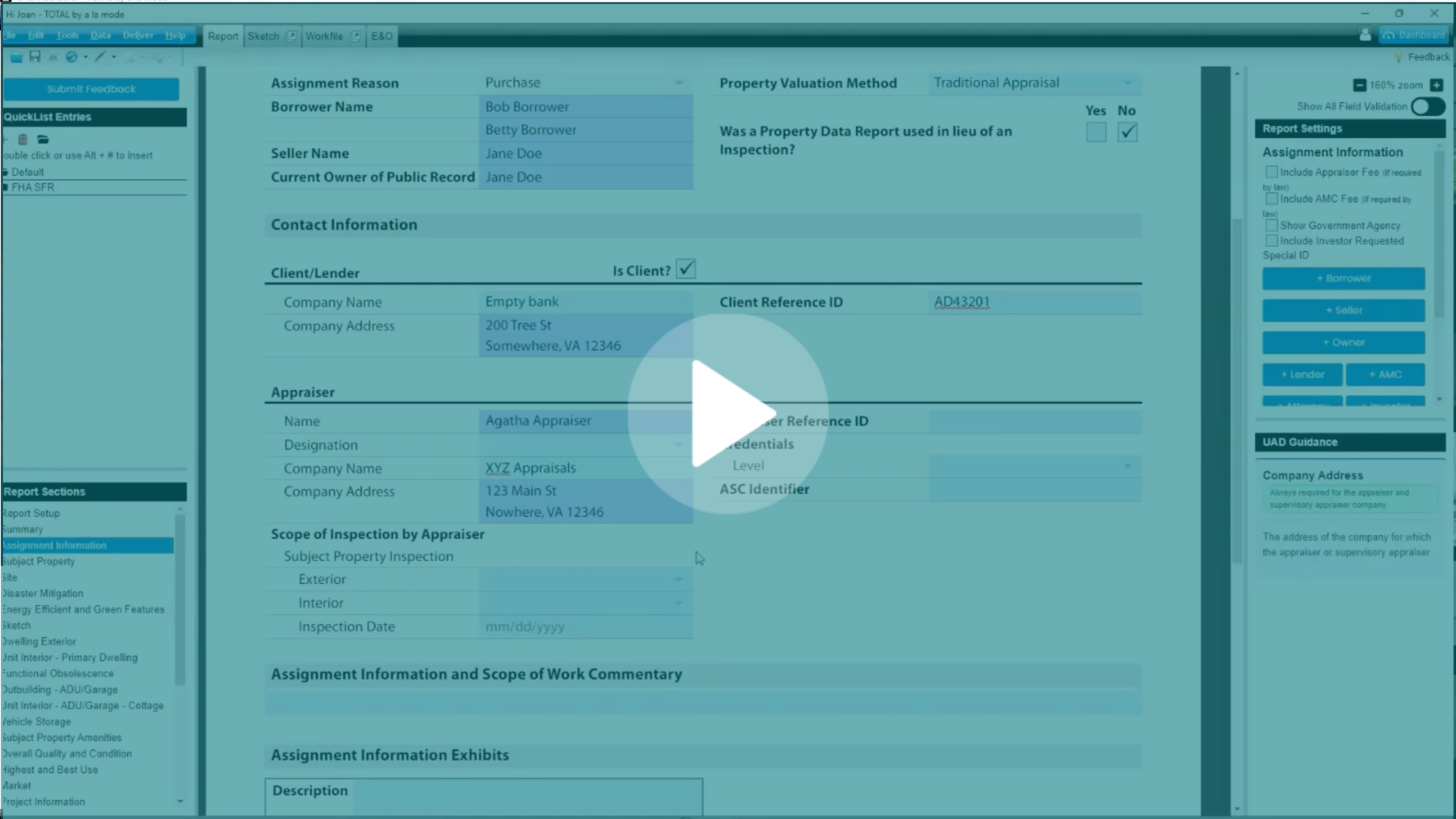Open QuickList folder icon
Screen dimensions: 1456x819
43,140
